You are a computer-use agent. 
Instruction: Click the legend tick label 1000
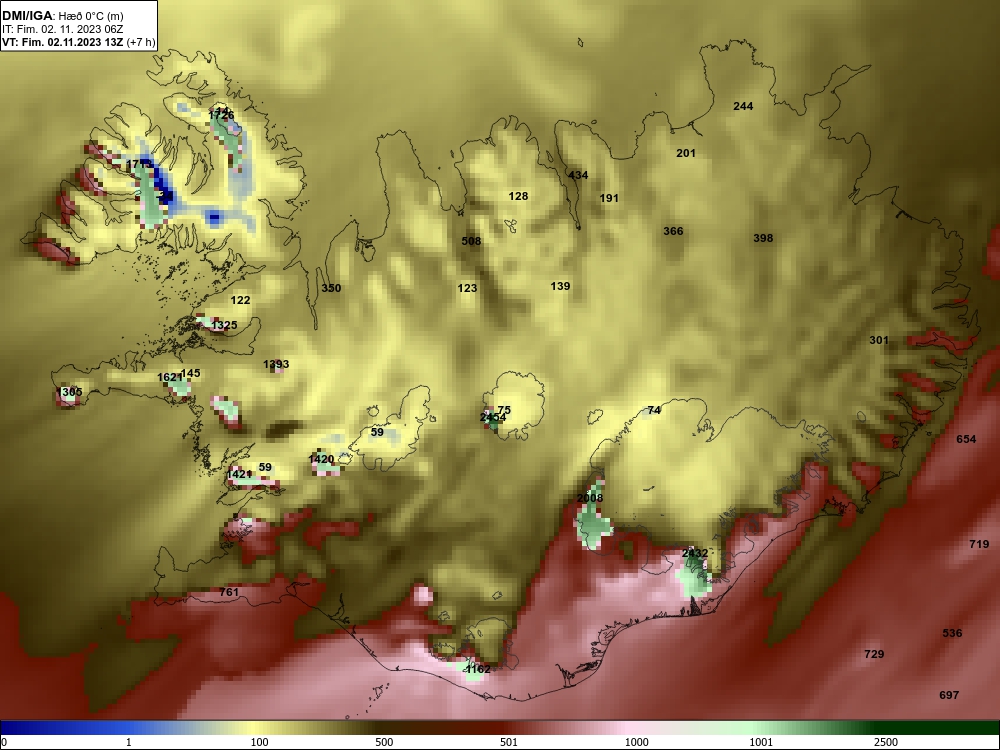click(636, 742)
